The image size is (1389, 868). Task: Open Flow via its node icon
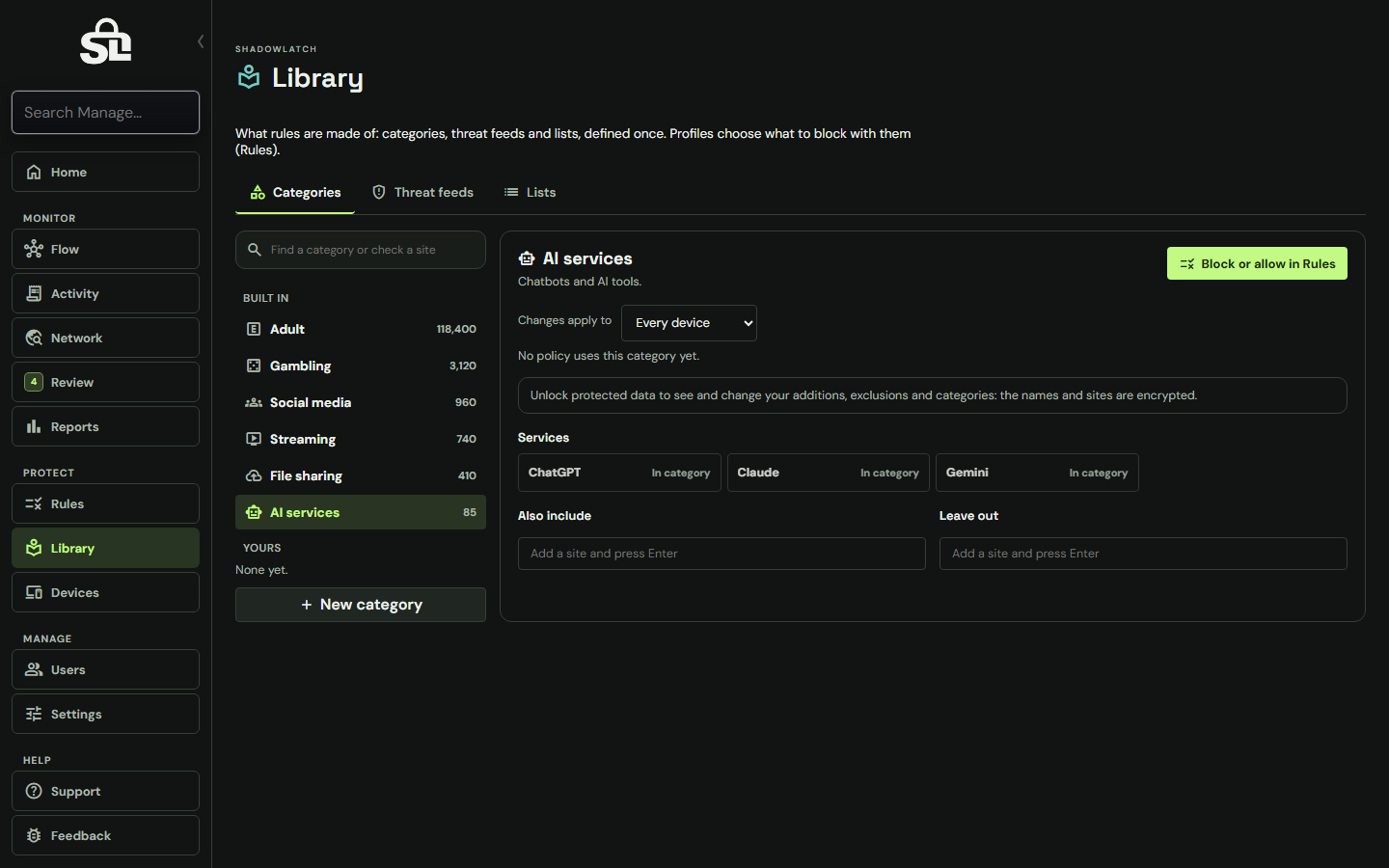[34, 249]
